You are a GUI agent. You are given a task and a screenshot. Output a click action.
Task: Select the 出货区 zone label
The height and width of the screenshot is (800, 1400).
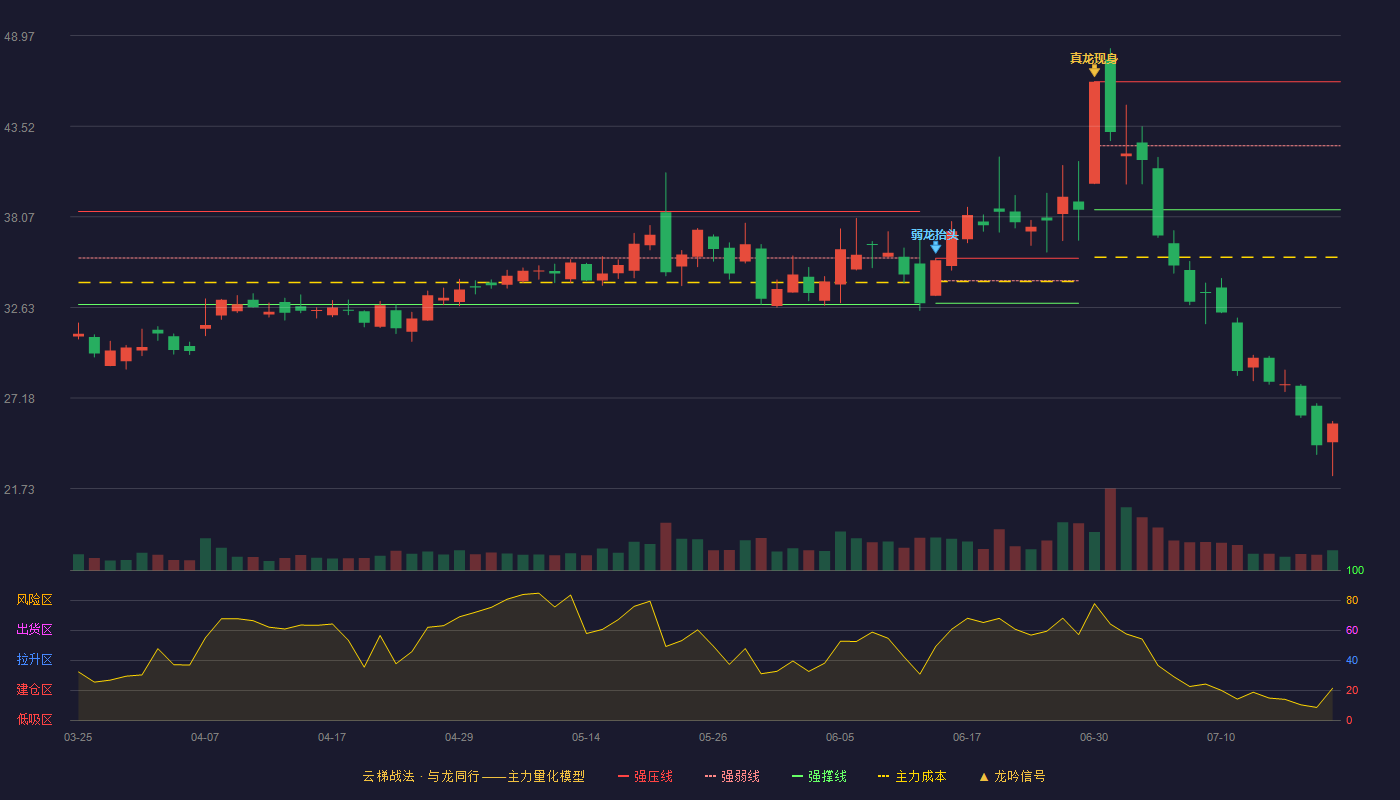coord(34,630)
